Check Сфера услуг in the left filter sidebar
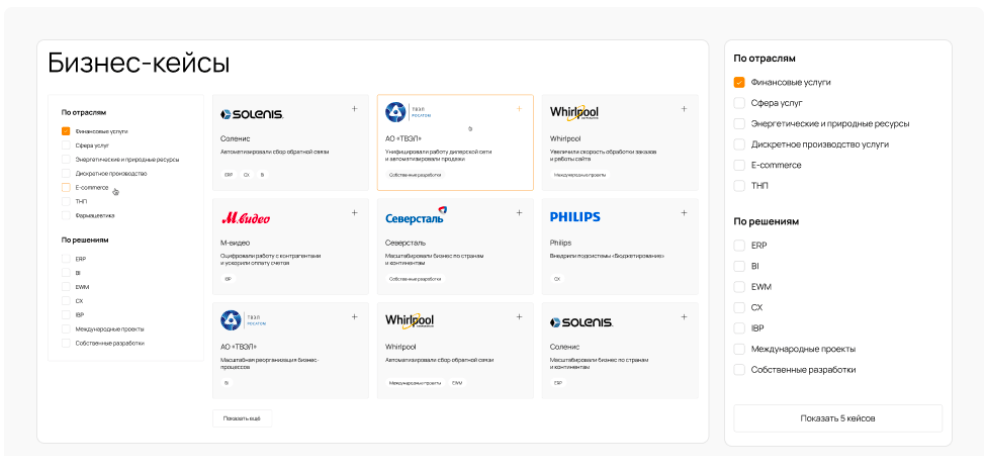 pyautogui.click(x=66, y=145)
